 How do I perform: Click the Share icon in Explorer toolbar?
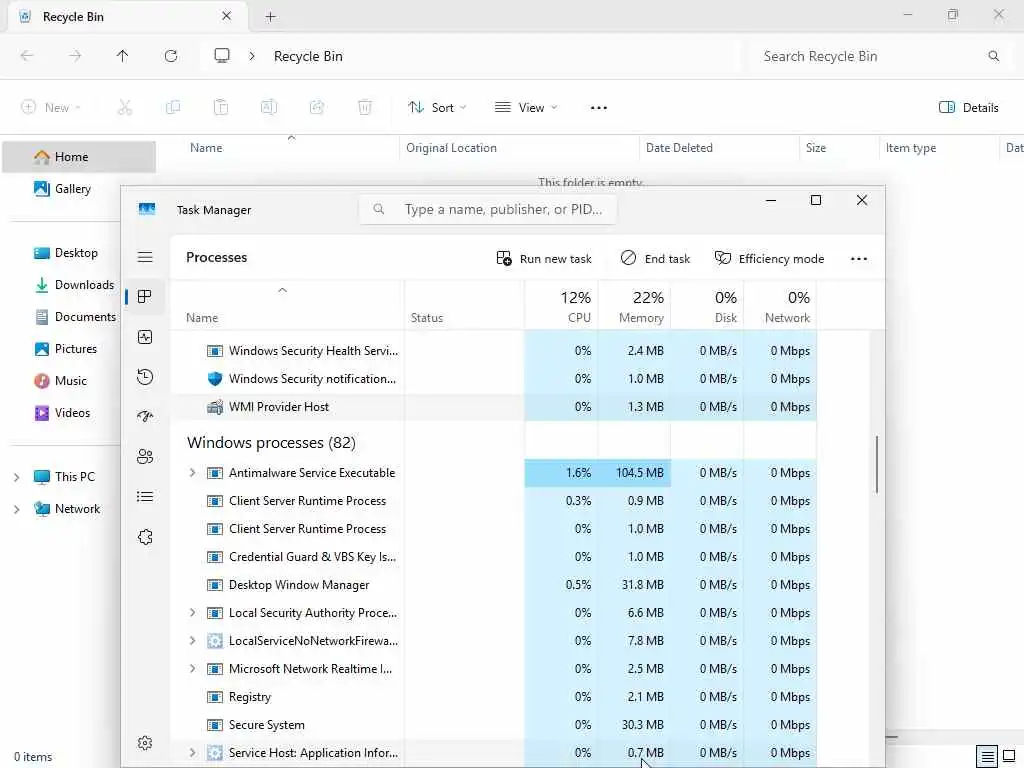coord(317,108)
